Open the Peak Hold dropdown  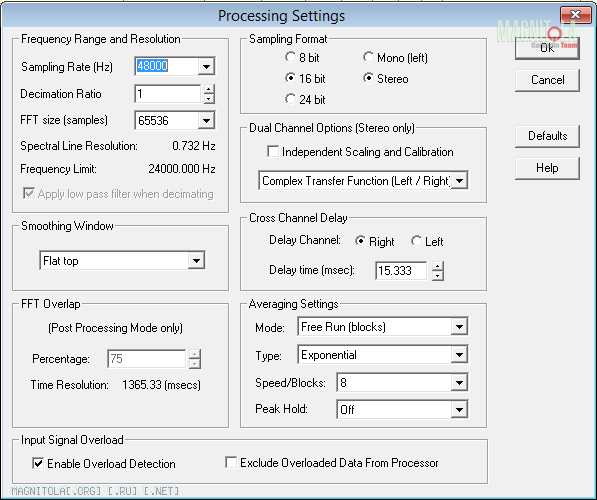(460, 410)
